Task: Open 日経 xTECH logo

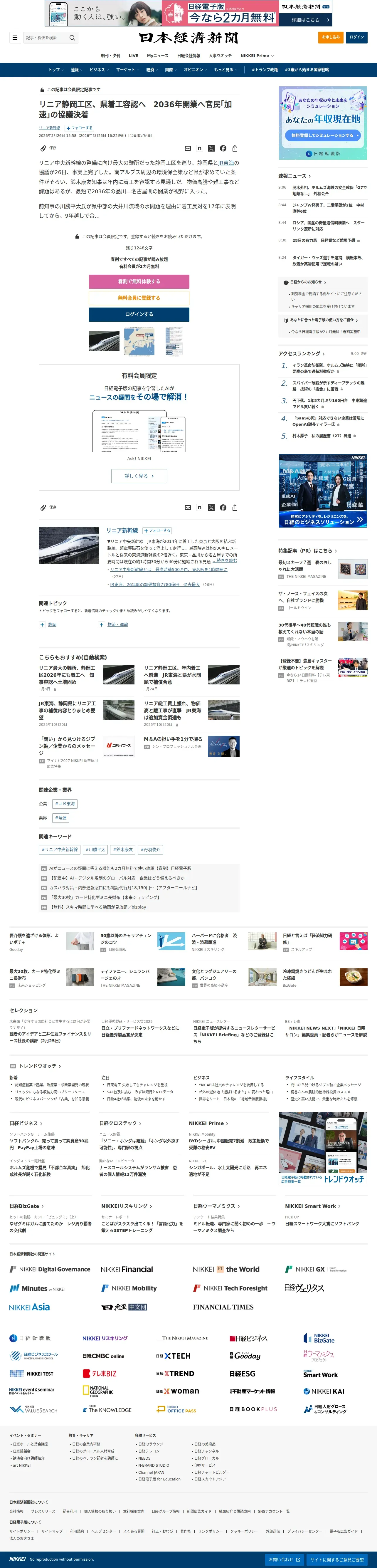Action: (x=173, y=1356)
